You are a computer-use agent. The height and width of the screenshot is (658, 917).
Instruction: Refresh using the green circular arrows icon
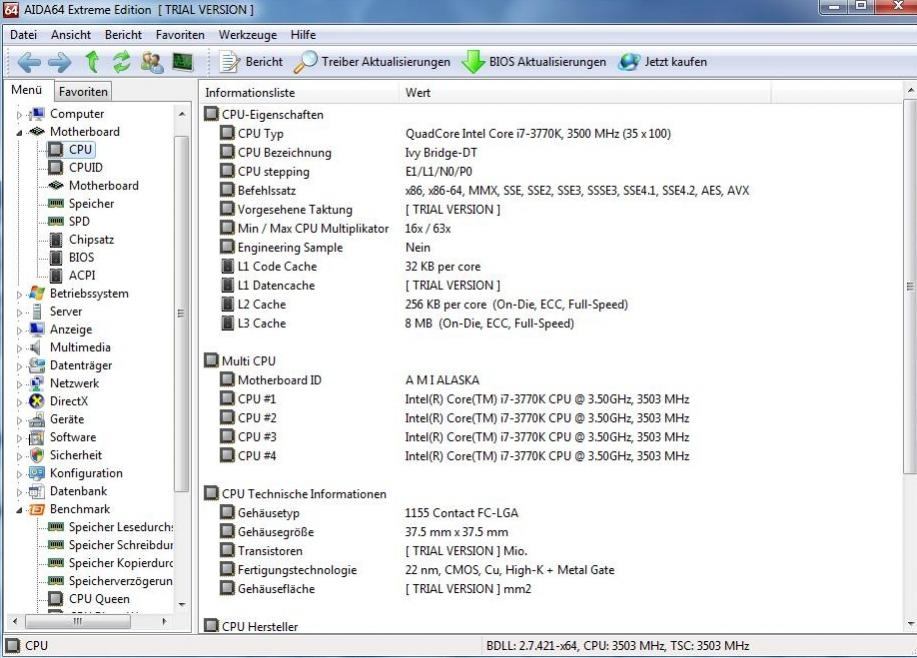pyautogui.click(x=121, y=61)
